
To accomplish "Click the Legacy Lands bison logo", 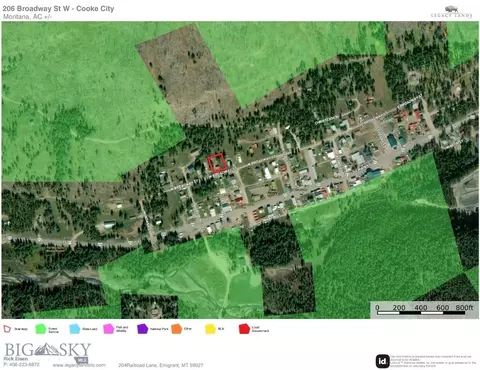I will [452, 12].
